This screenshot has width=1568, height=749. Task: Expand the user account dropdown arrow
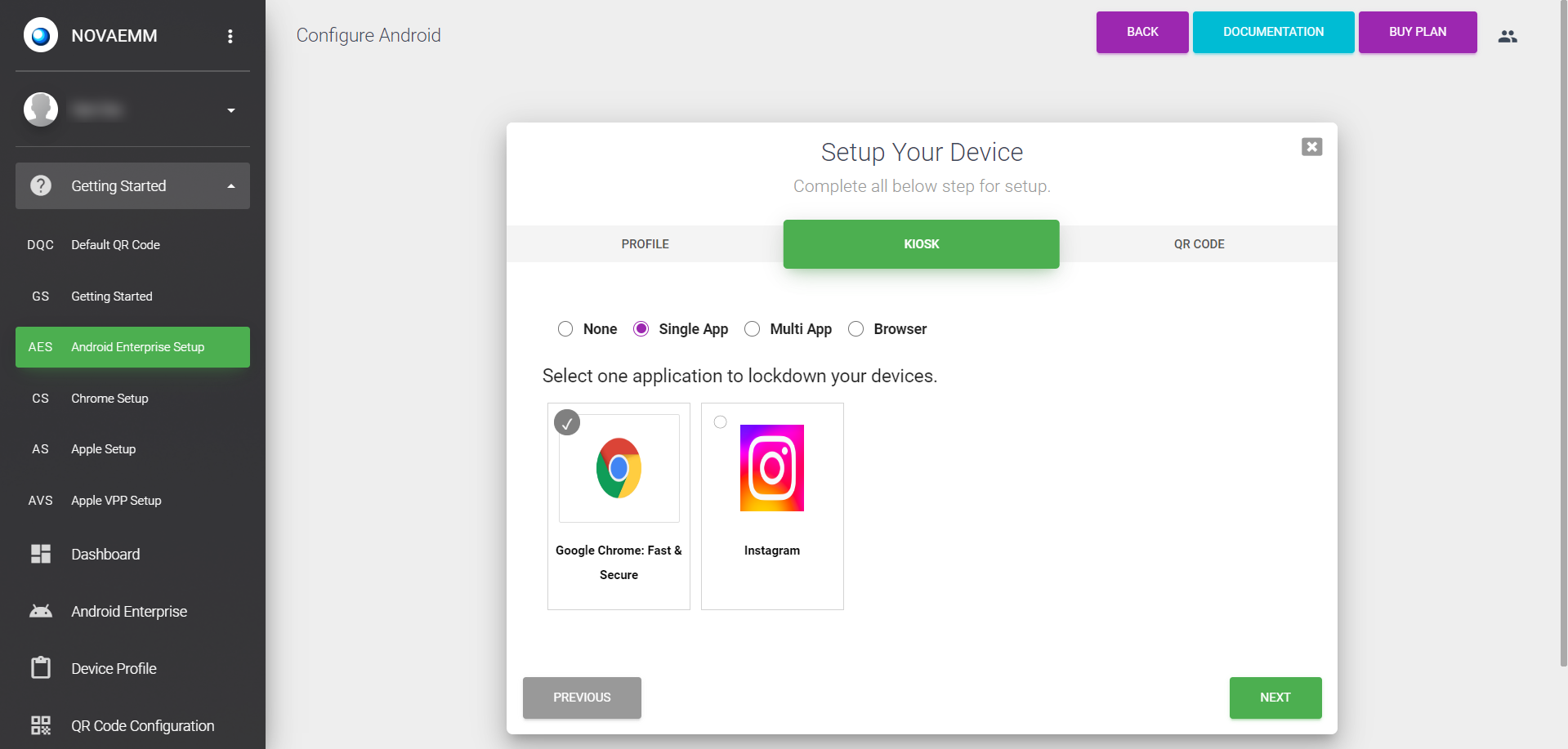point(231,110)
